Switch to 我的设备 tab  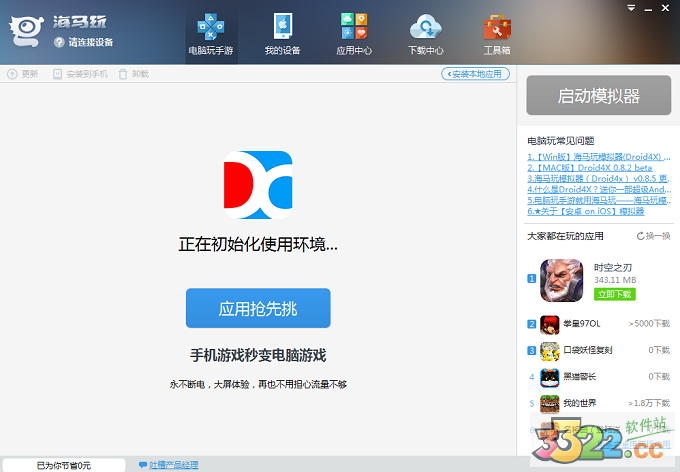[282, 35]
